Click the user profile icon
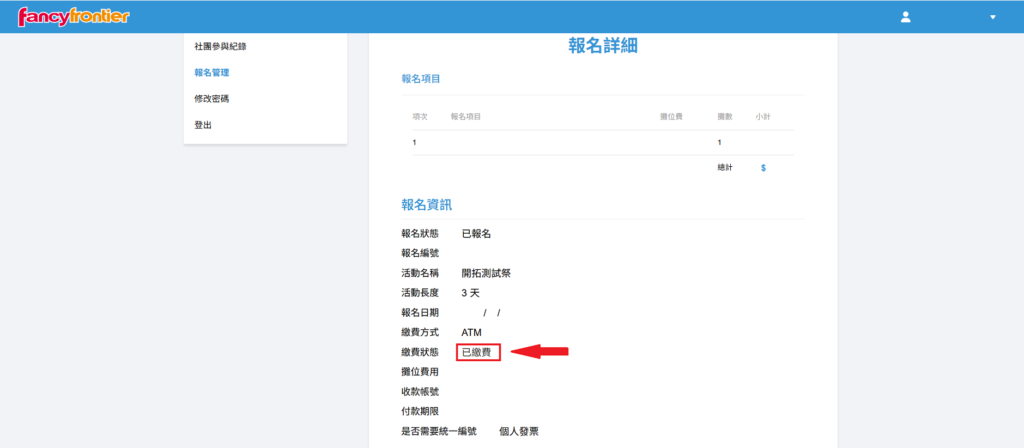1024x448 pixels. (x=906, y=17)
